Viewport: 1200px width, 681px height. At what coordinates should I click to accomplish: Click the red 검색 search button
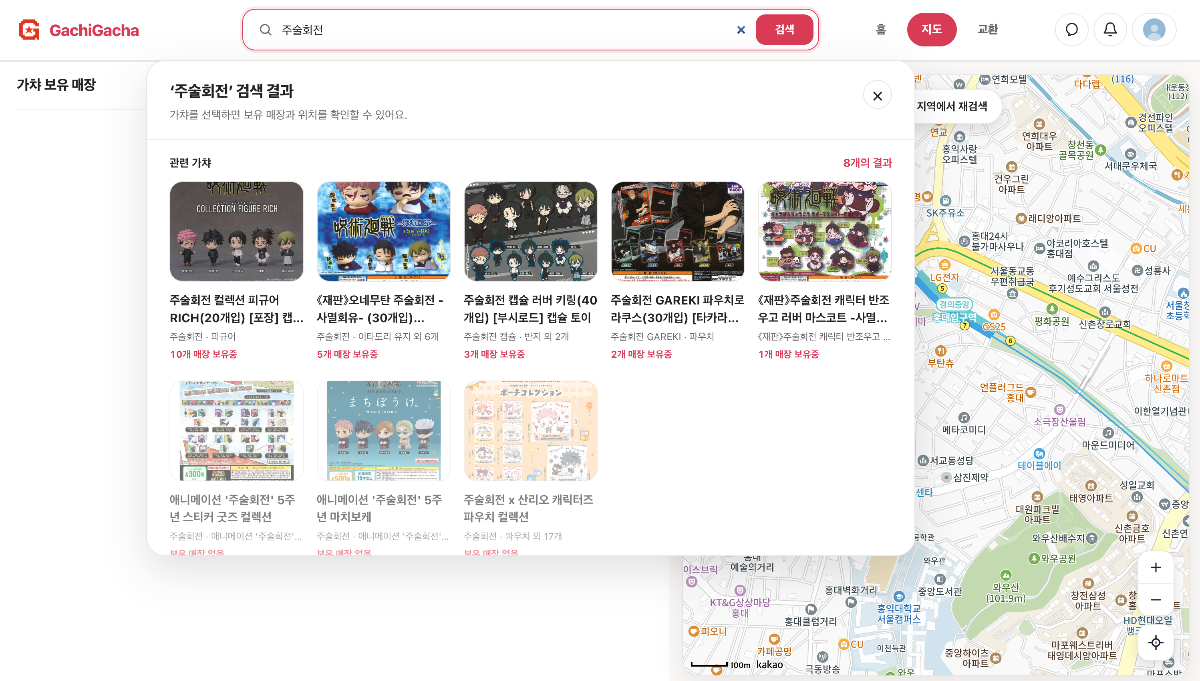tap(785, 30)
